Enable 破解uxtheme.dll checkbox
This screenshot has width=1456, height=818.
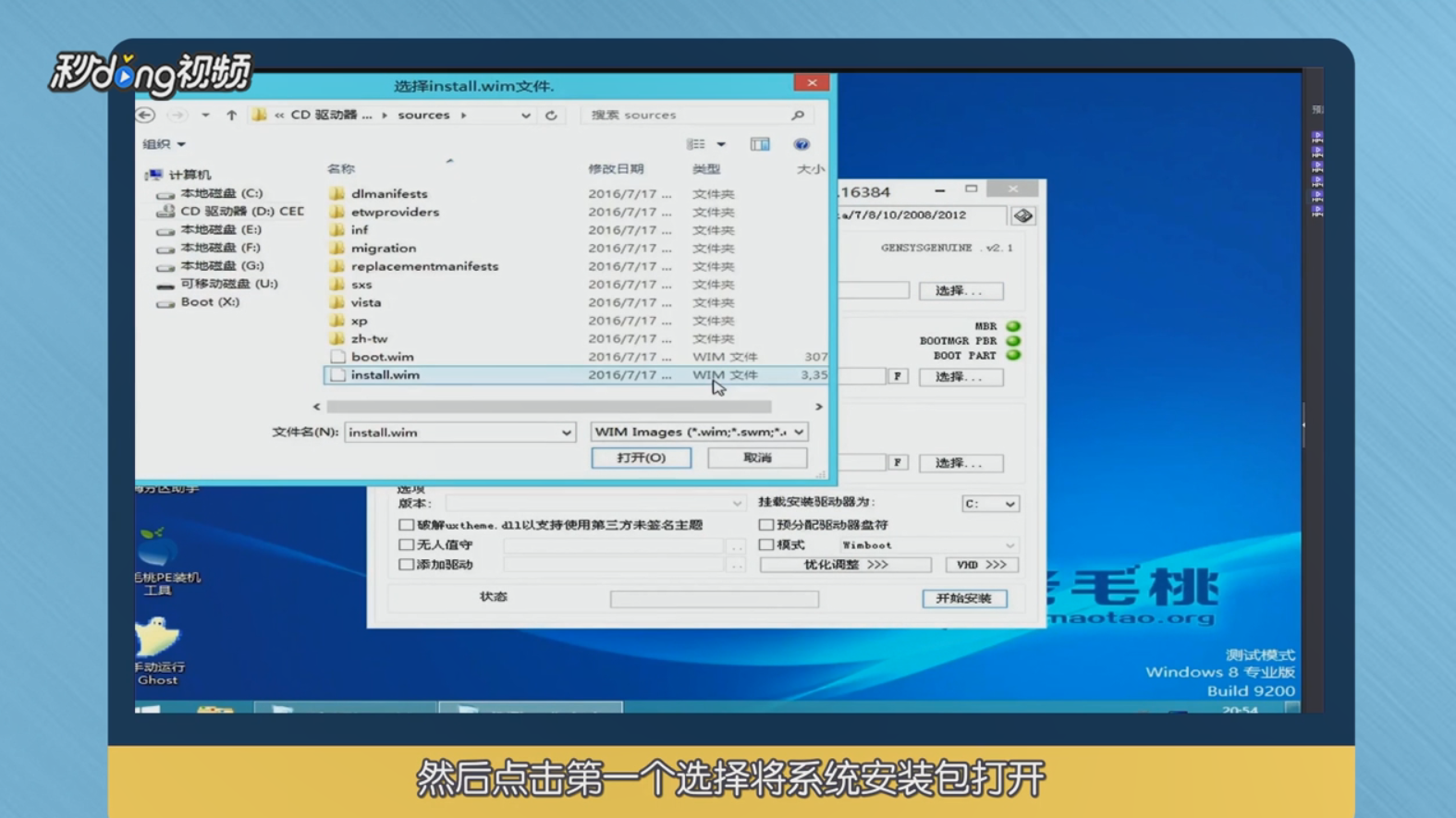(x=406, y=525)
